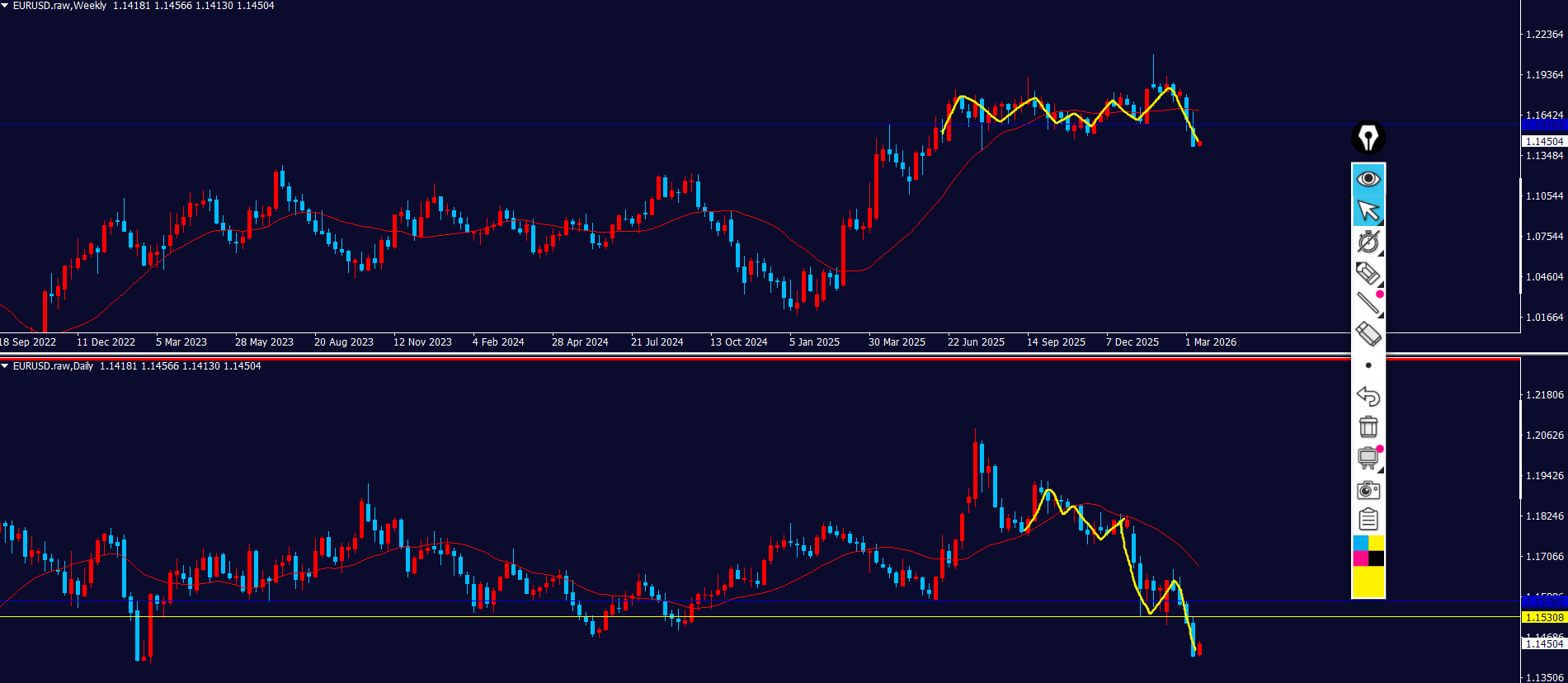The image size is (1568, 683).
Task: Click the trash icon to clear drawings
Action: 1368,426
